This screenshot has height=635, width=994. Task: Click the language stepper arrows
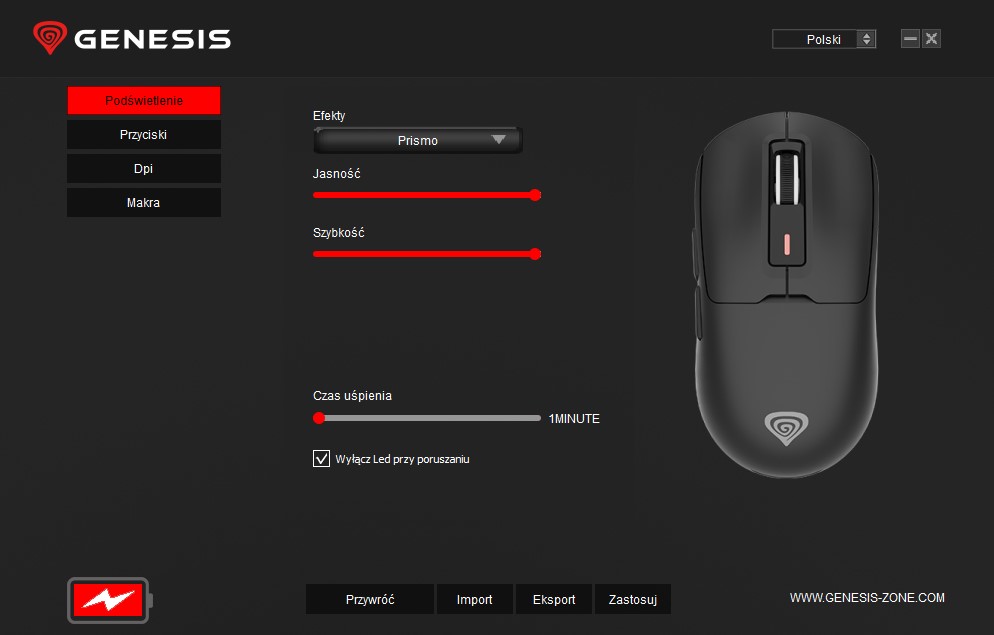866,39
